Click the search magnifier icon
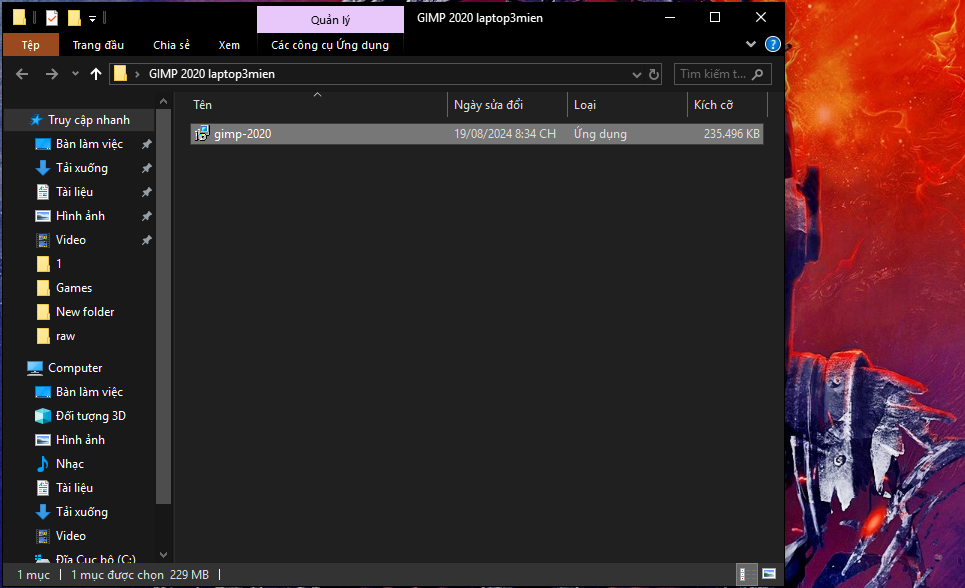Viewport: 965px width, 588px height. 758,74
